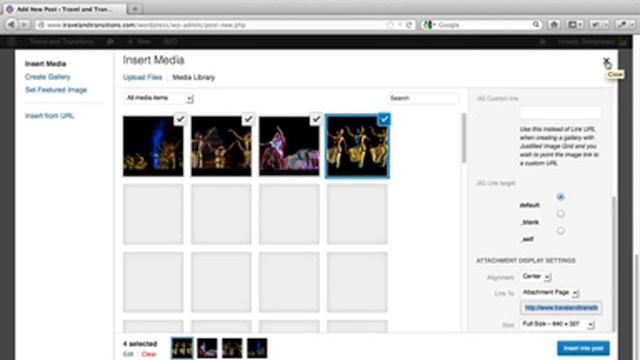Open the browser home page icon
The image size is (640, 360).
pyautogui.click(x=554, y=25)
